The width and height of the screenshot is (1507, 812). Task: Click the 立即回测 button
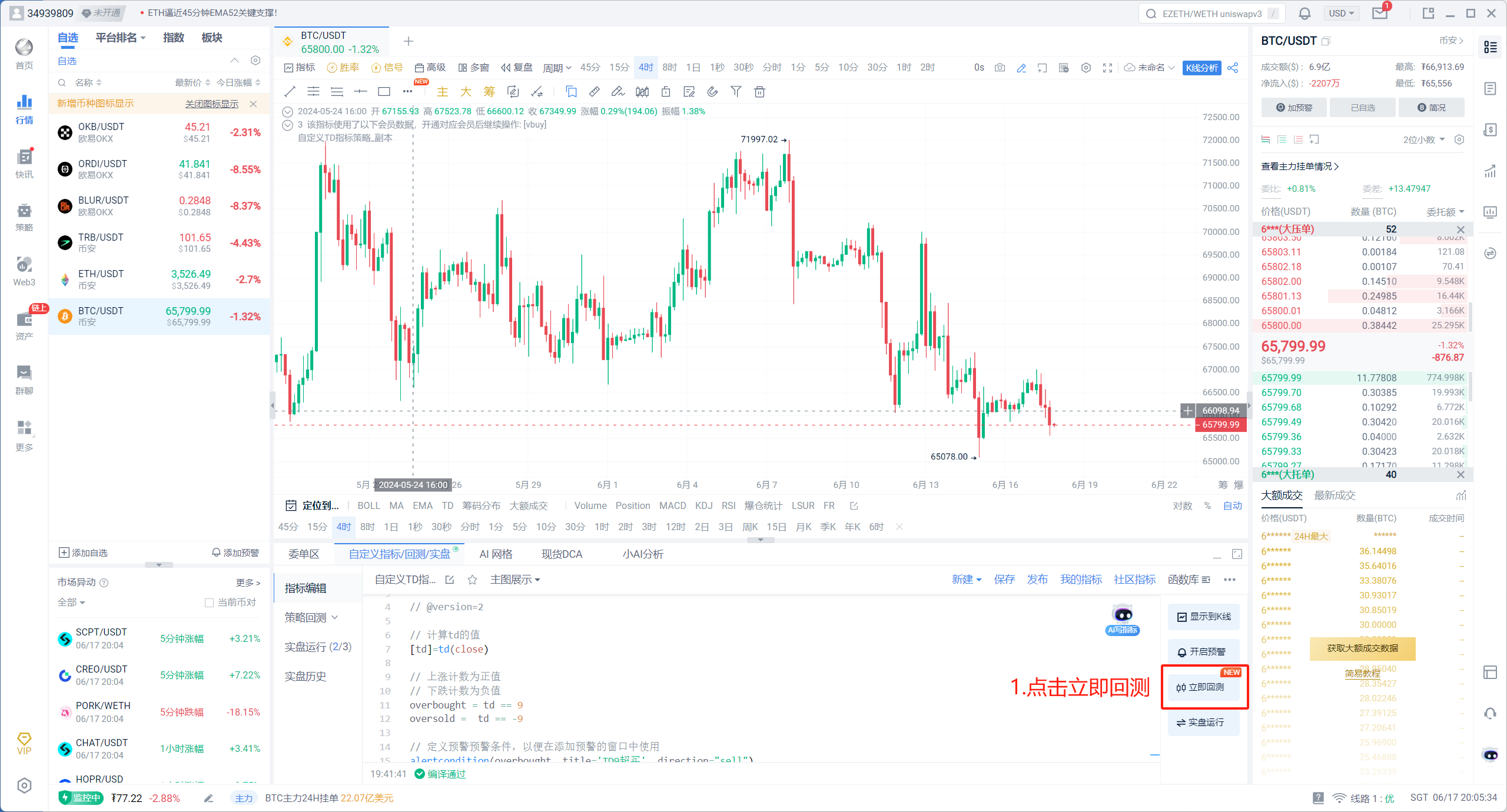(1203, 687)
